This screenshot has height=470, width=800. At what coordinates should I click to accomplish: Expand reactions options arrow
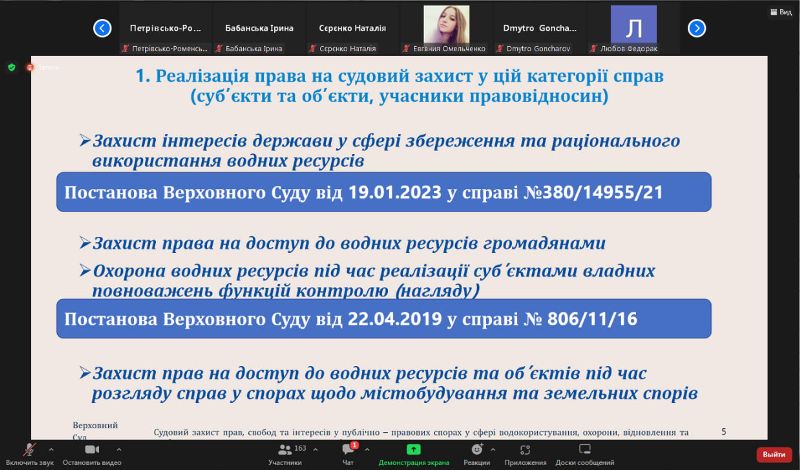coord(492,450)
